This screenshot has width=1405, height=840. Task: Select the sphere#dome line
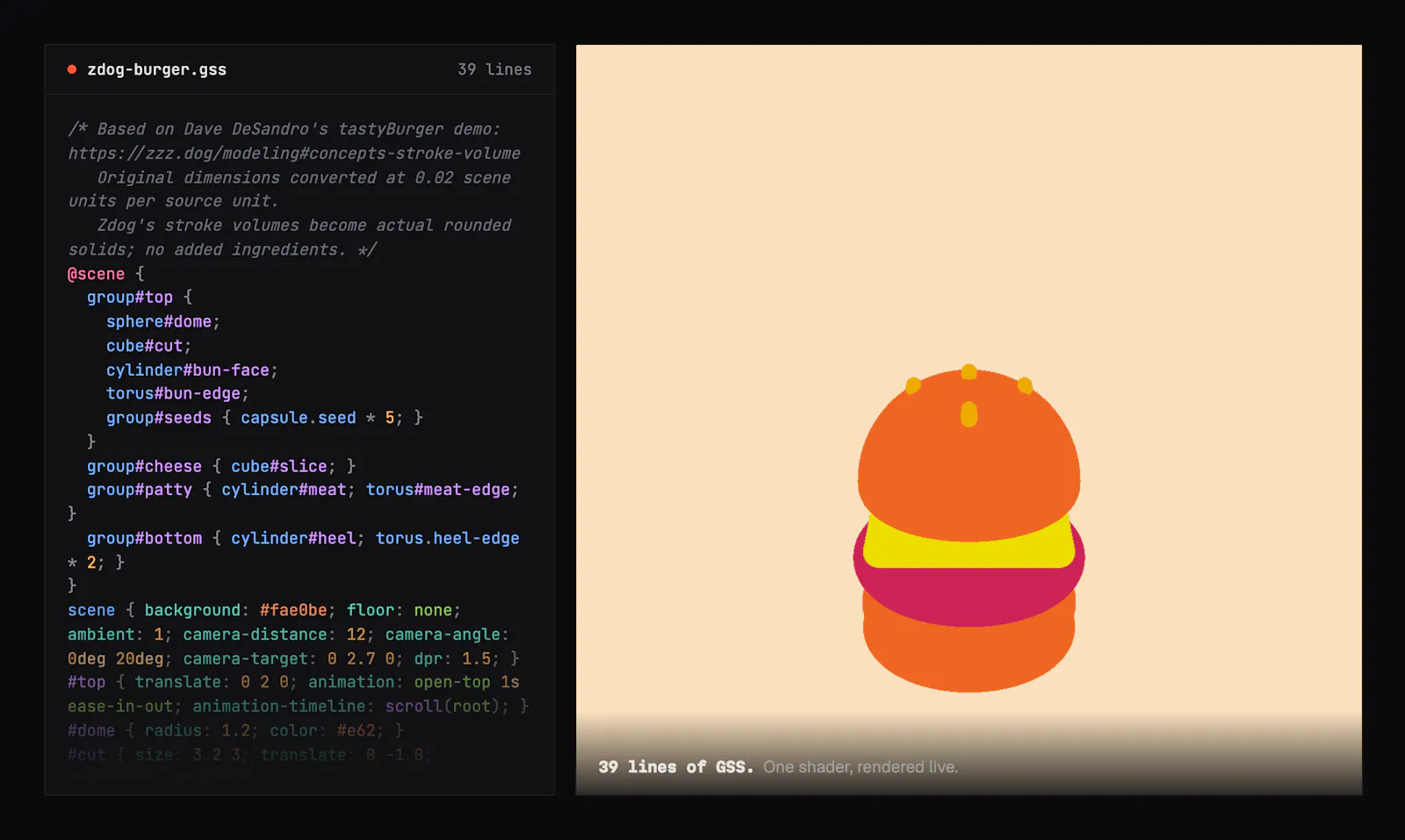click(x=163, y=321)
